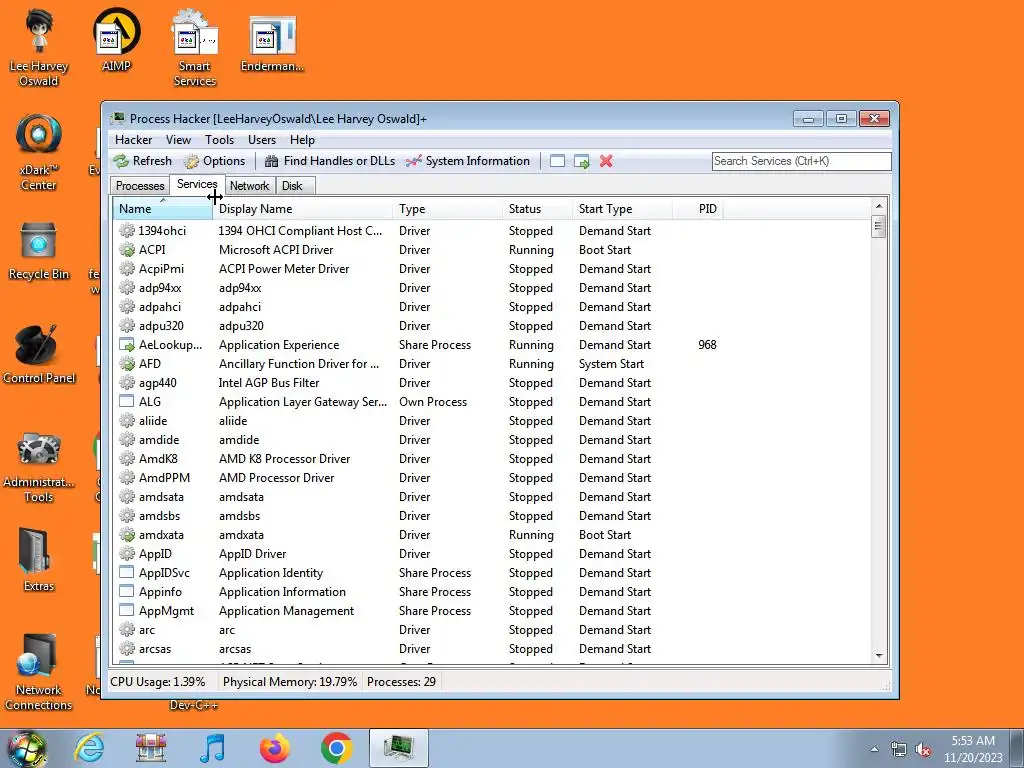Click the AppMgmt service icon
This screenshot has height=768, width=1024.
[x=127, y=611]
